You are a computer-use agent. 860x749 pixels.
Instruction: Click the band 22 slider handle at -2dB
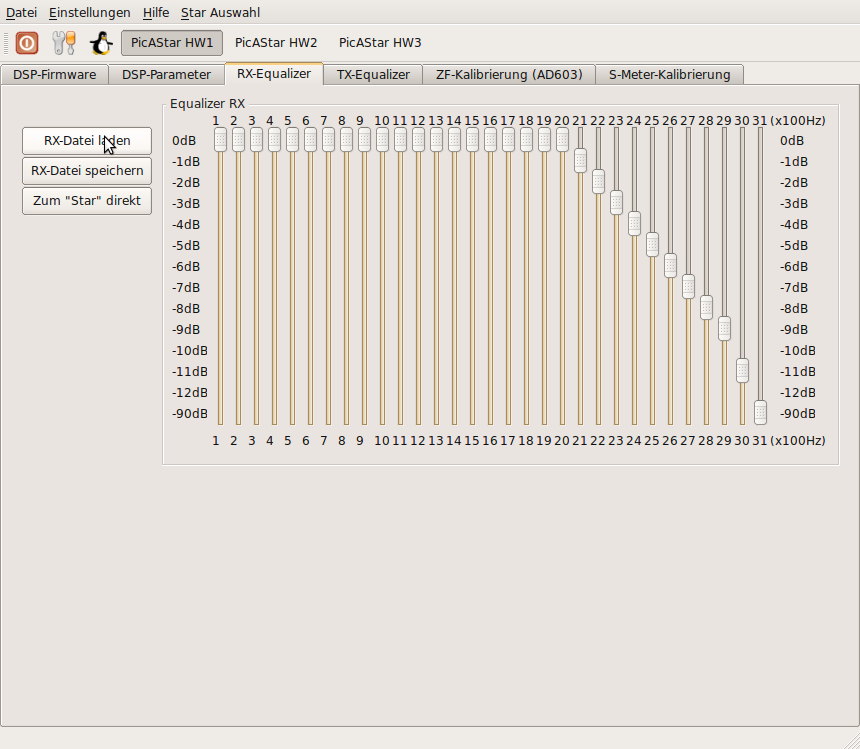(x=598, y=181)
